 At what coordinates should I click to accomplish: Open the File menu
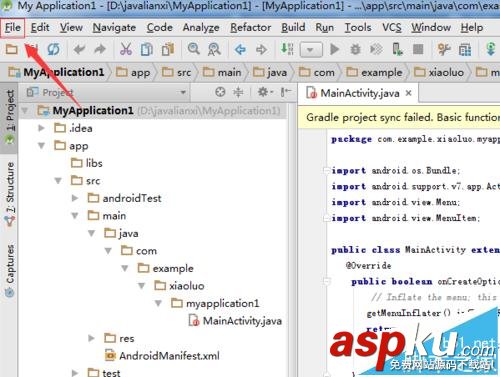coord(13,27)
